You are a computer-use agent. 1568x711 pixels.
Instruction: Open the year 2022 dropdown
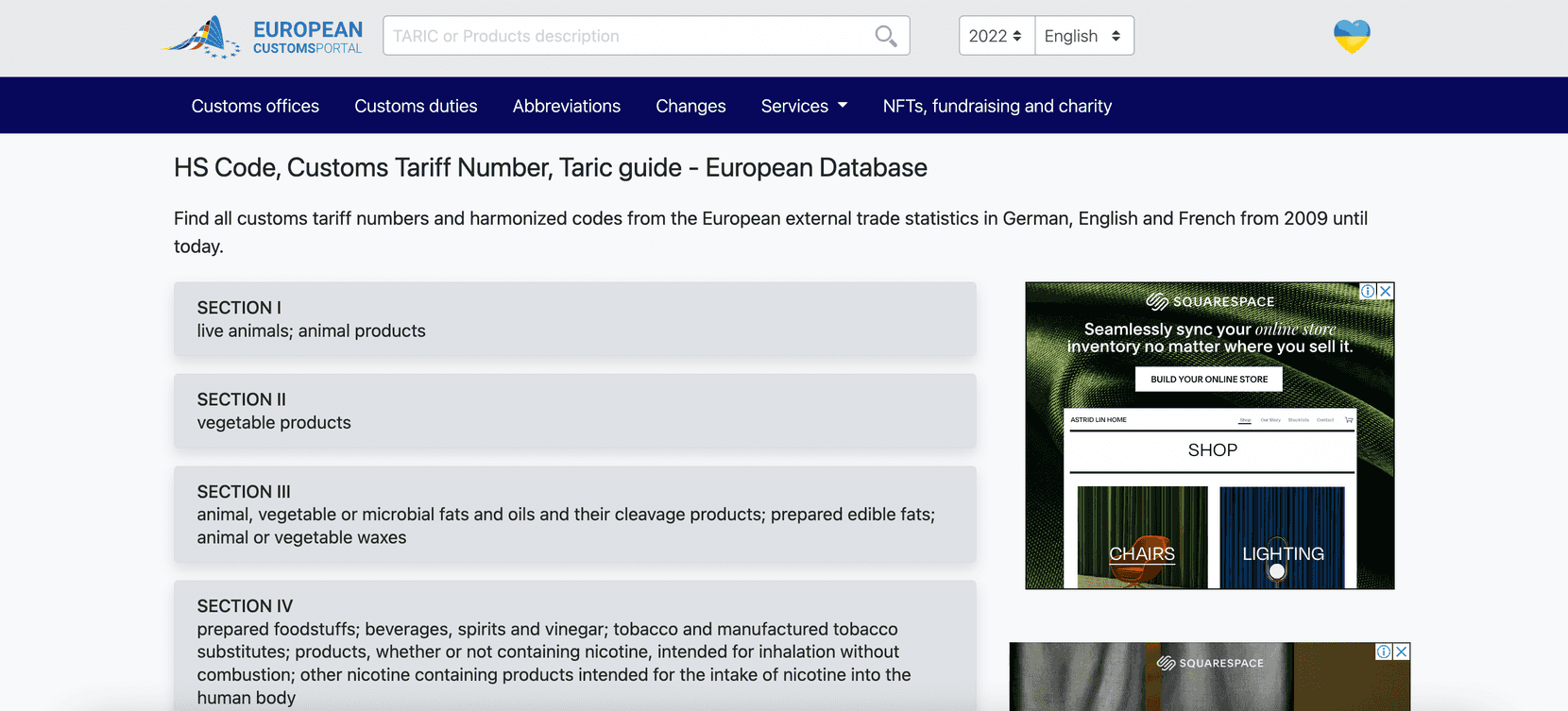996,36
